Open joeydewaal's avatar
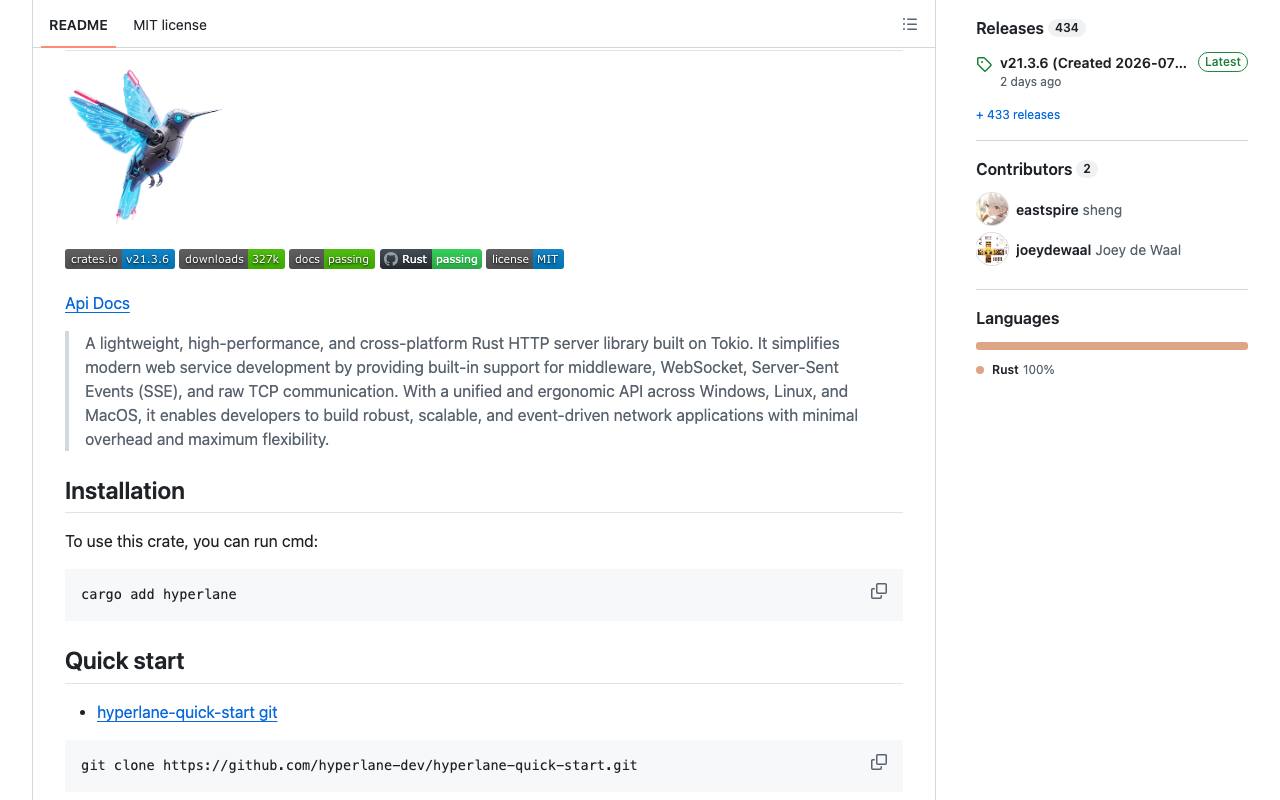Viewport: 1280px width, 800px height. point(992,249)
